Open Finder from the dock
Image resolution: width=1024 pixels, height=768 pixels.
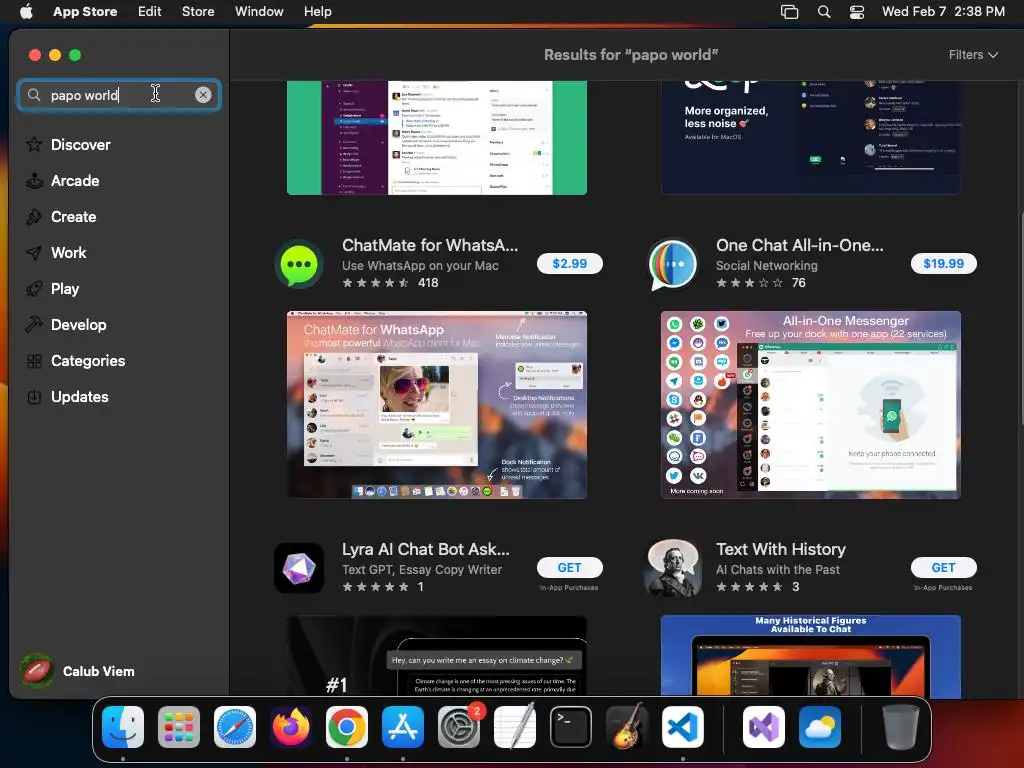coord(123,727)
